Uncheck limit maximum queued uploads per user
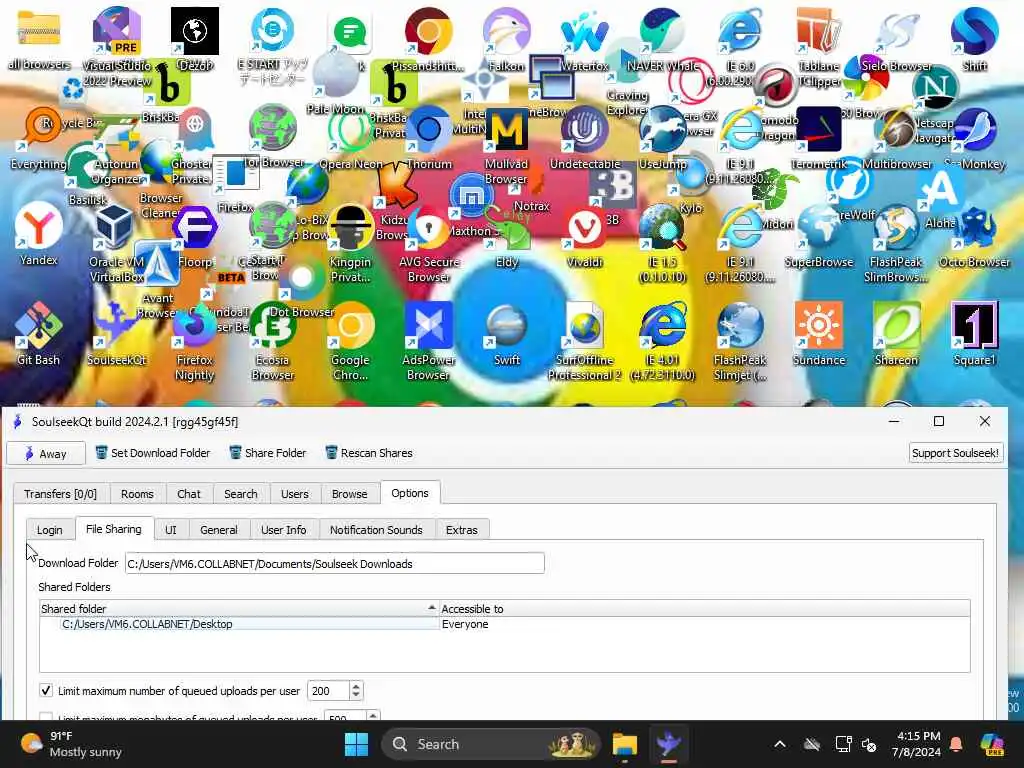 (46, 690)
